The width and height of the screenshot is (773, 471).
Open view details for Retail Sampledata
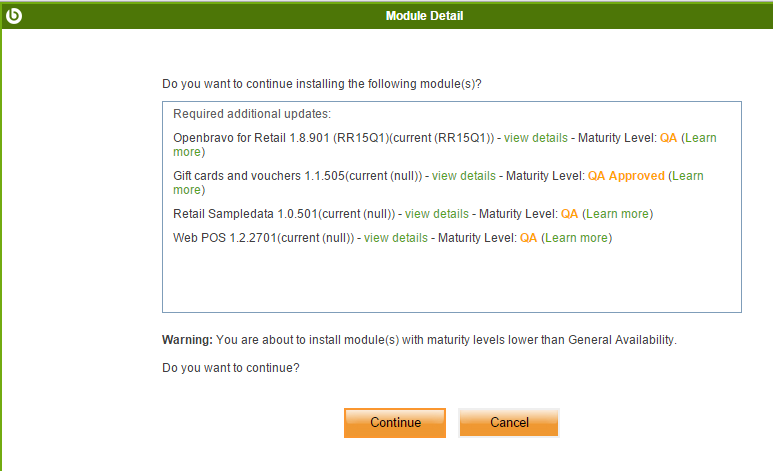coord(436,214)
